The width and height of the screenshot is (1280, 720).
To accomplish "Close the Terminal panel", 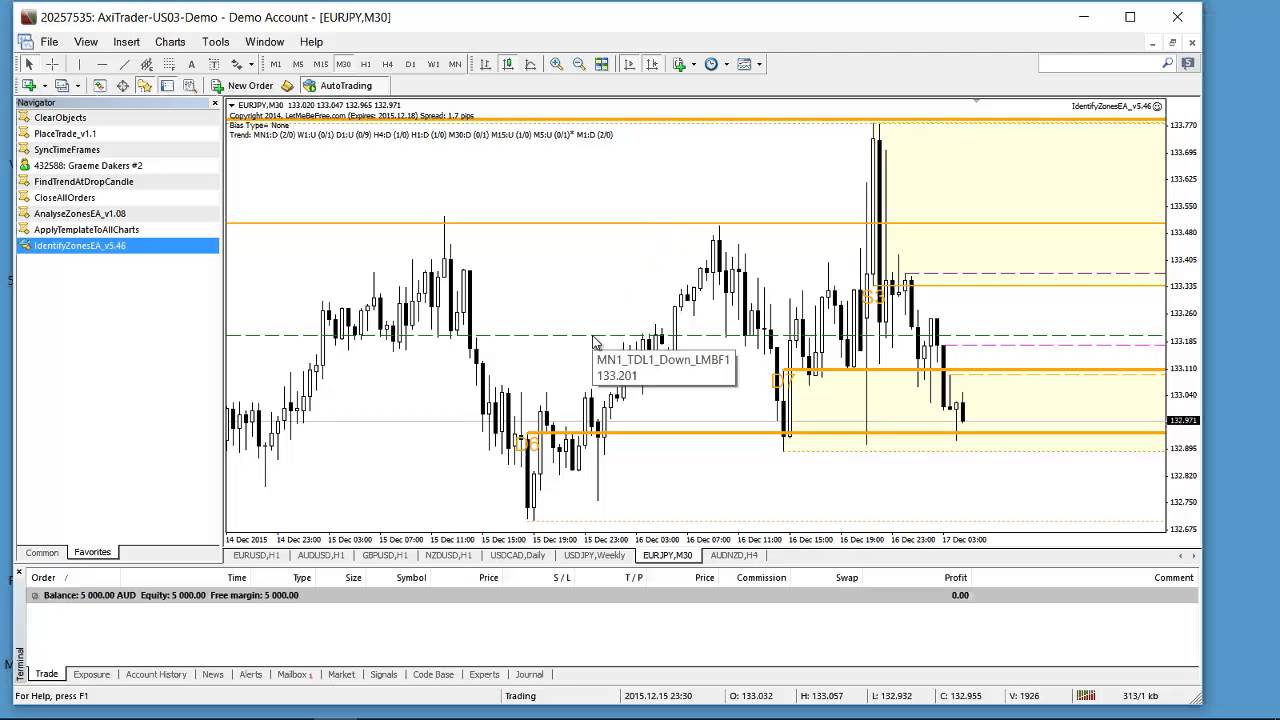I will pyautogui.click(x=19, y=572).
